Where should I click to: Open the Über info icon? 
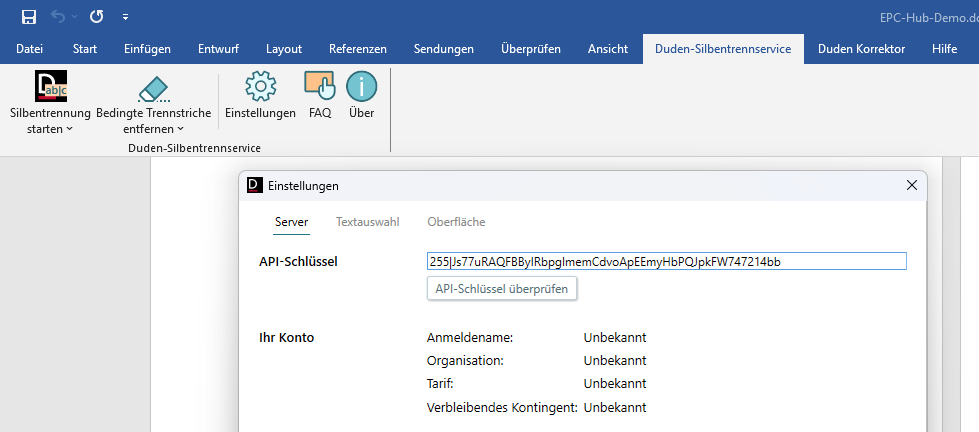pos(362,86)
